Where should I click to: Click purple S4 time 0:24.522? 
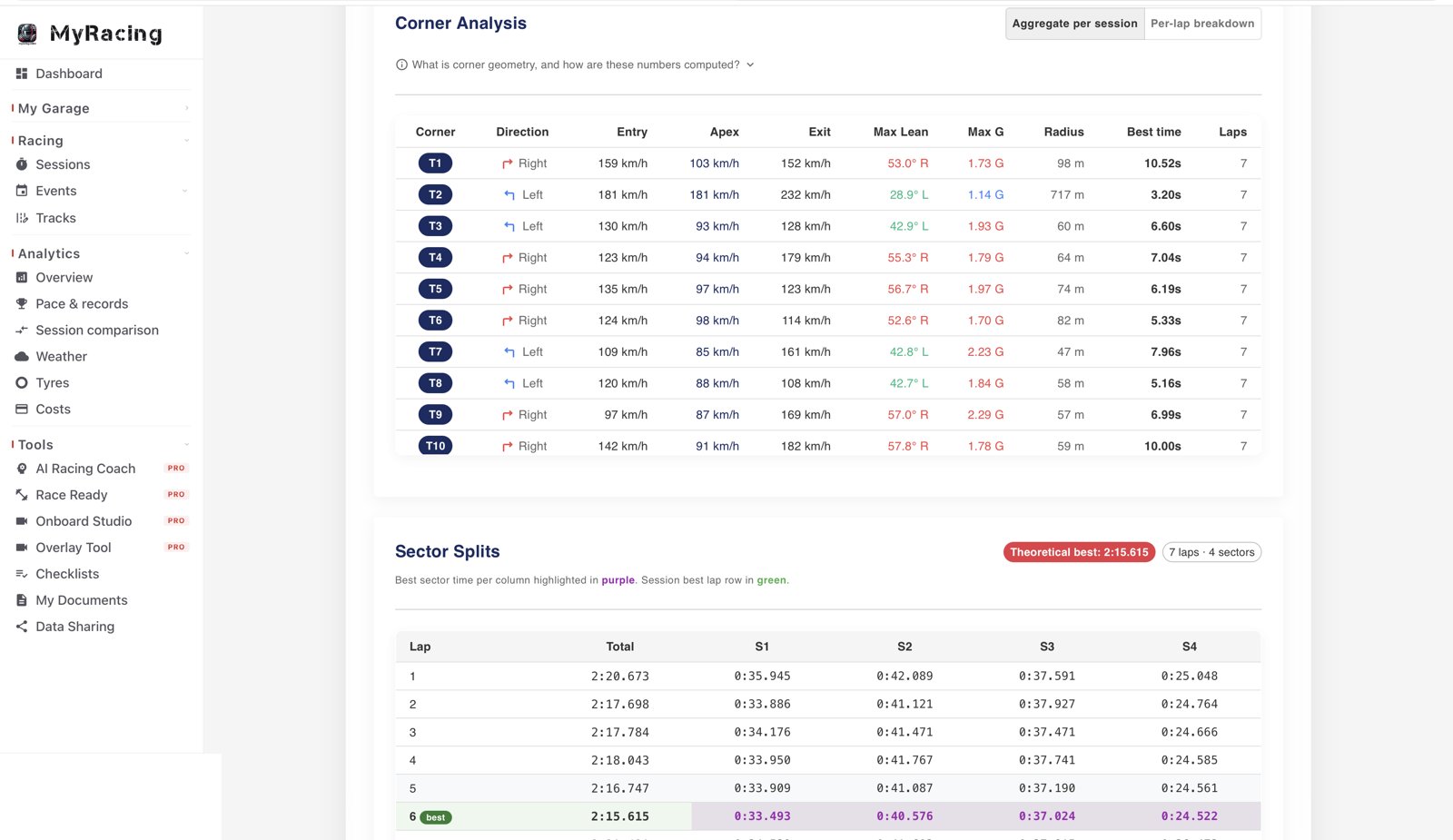[1189, 816]
